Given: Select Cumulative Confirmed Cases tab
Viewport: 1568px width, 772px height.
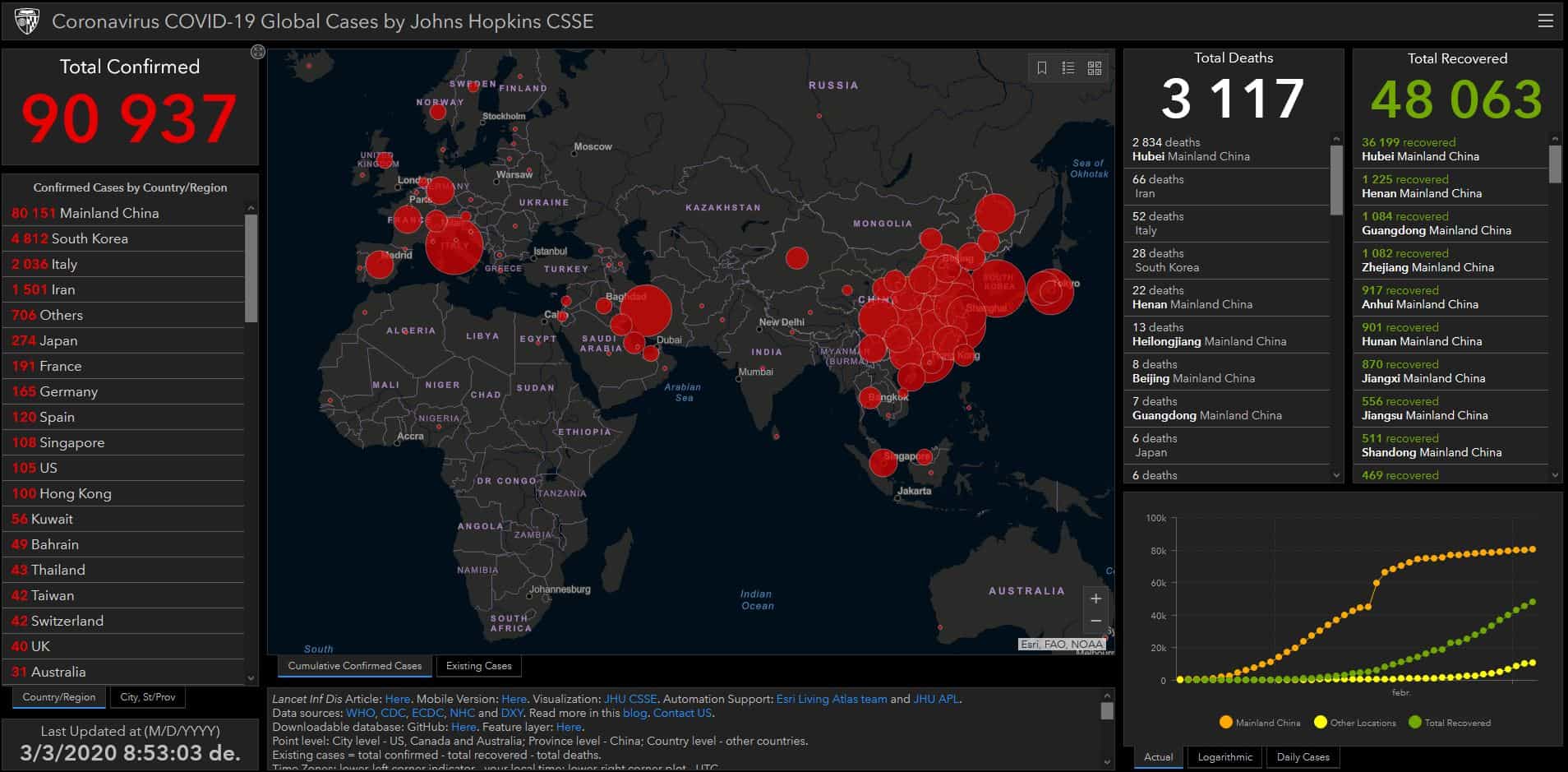Looking at the screenshot, I should pyautogui.click(x=355, y=666).
